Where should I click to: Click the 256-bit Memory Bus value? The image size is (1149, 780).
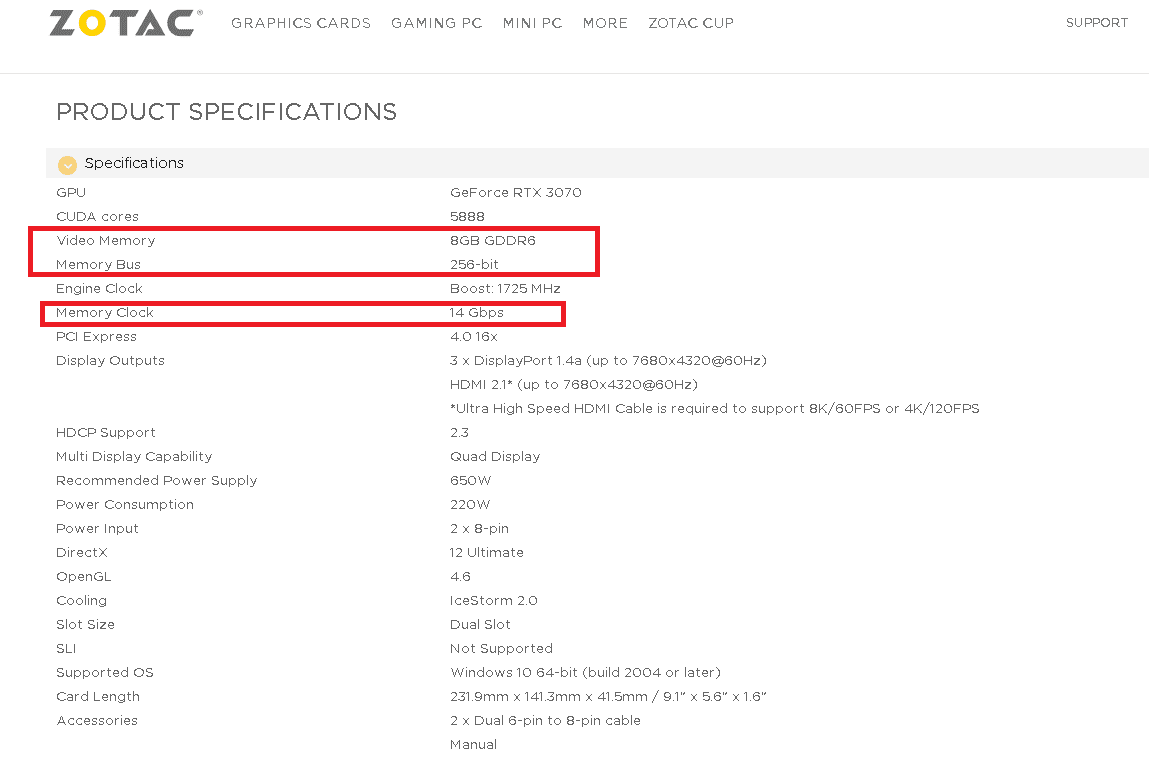(x=474, y=265)
